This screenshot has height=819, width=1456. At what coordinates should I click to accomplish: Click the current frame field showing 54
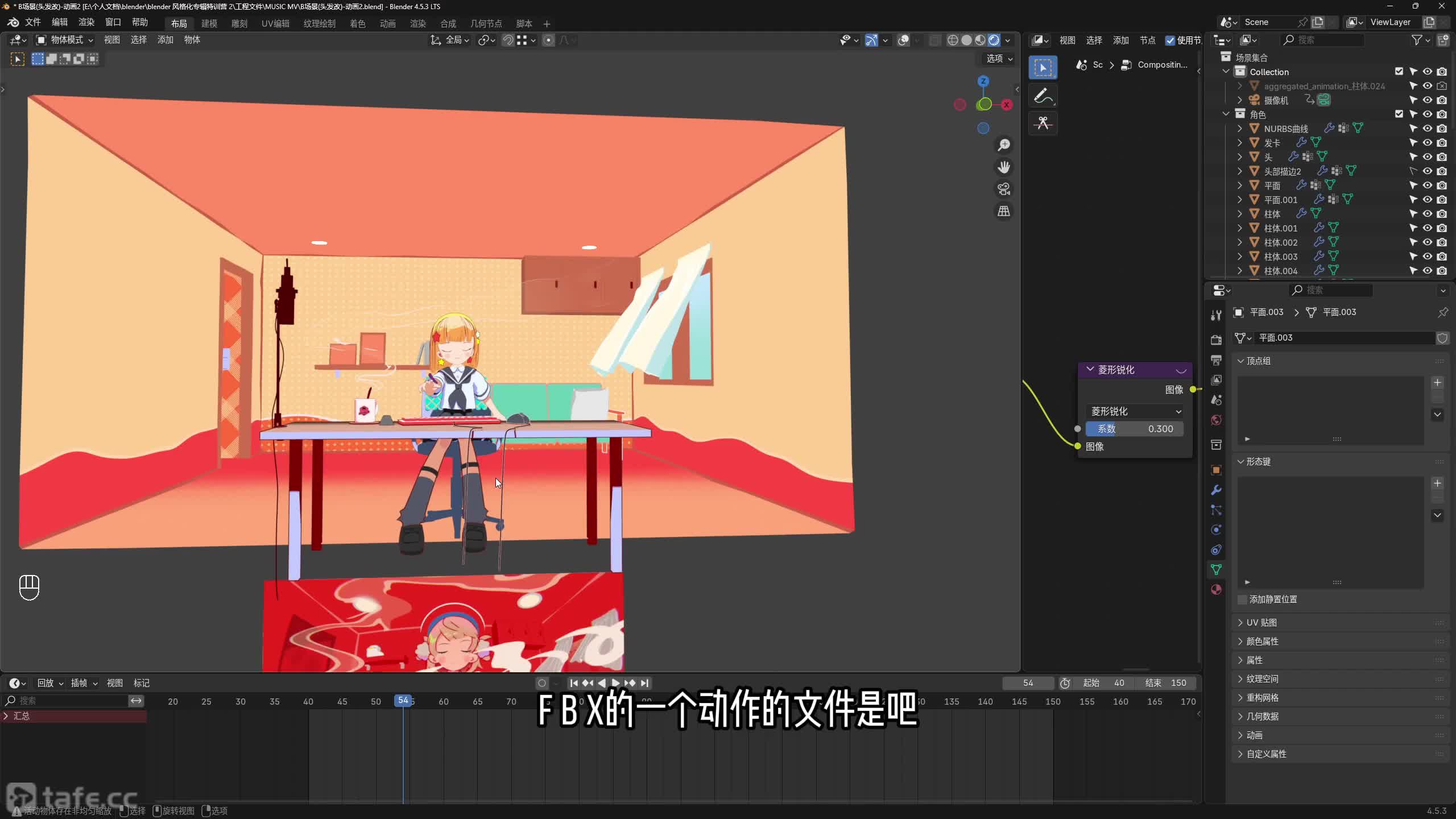point(1028,683)
